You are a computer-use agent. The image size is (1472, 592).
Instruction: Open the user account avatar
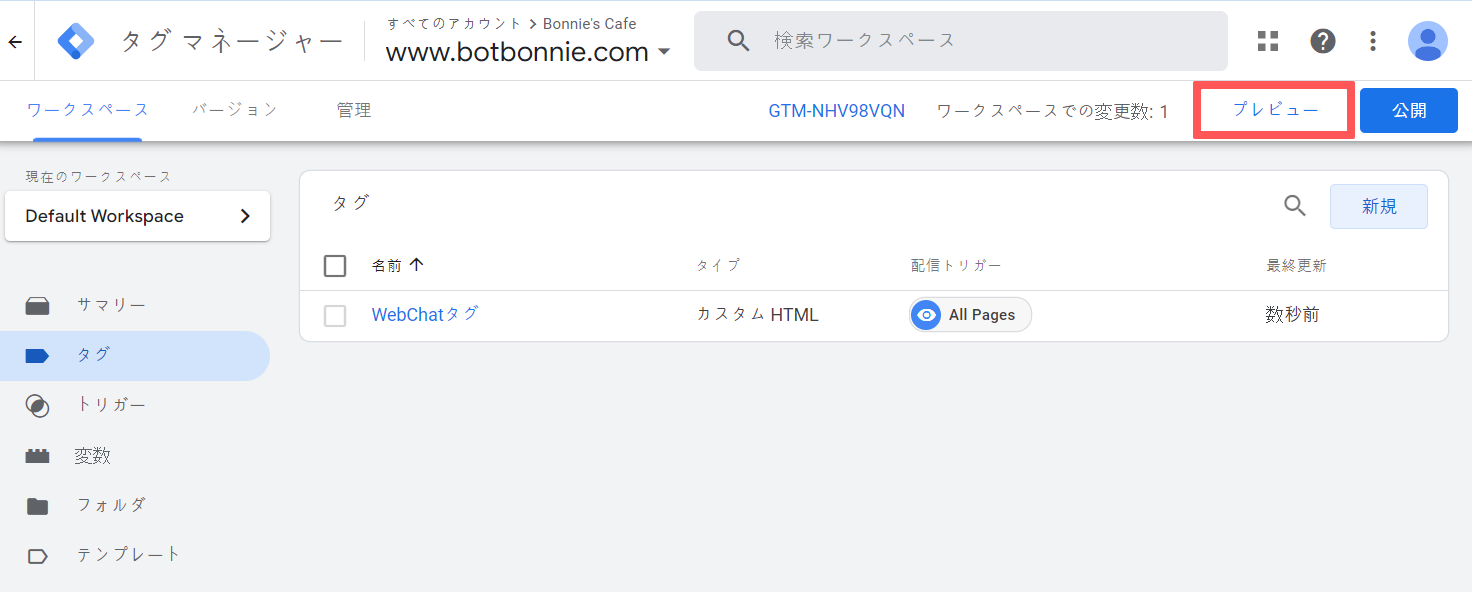(x=1427, y=41)
